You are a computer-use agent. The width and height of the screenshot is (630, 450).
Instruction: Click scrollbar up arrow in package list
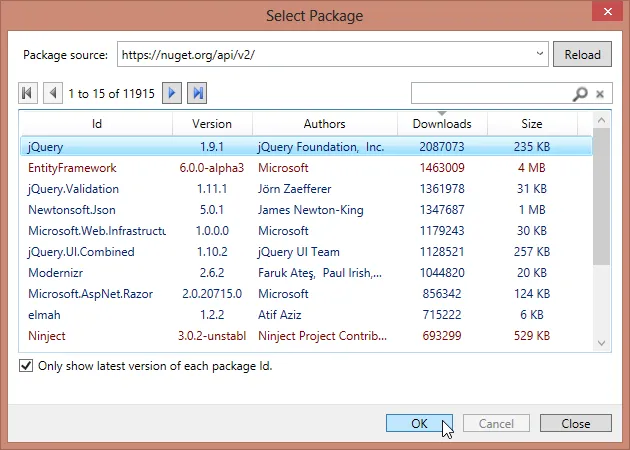(601, 120)
